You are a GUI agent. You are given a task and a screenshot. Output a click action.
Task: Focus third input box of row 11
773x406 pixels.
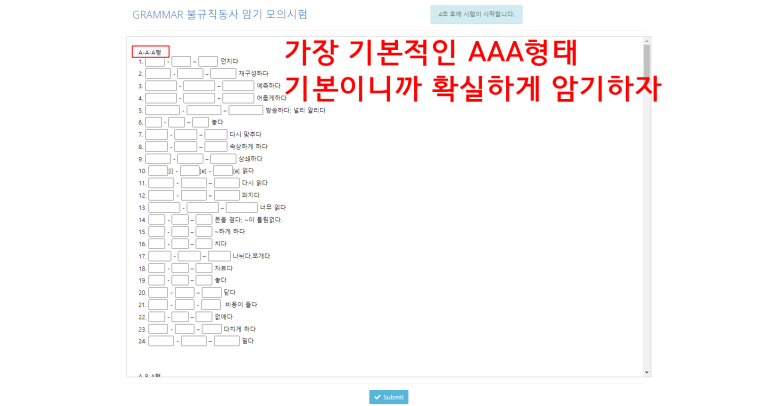tap(227, 183)
